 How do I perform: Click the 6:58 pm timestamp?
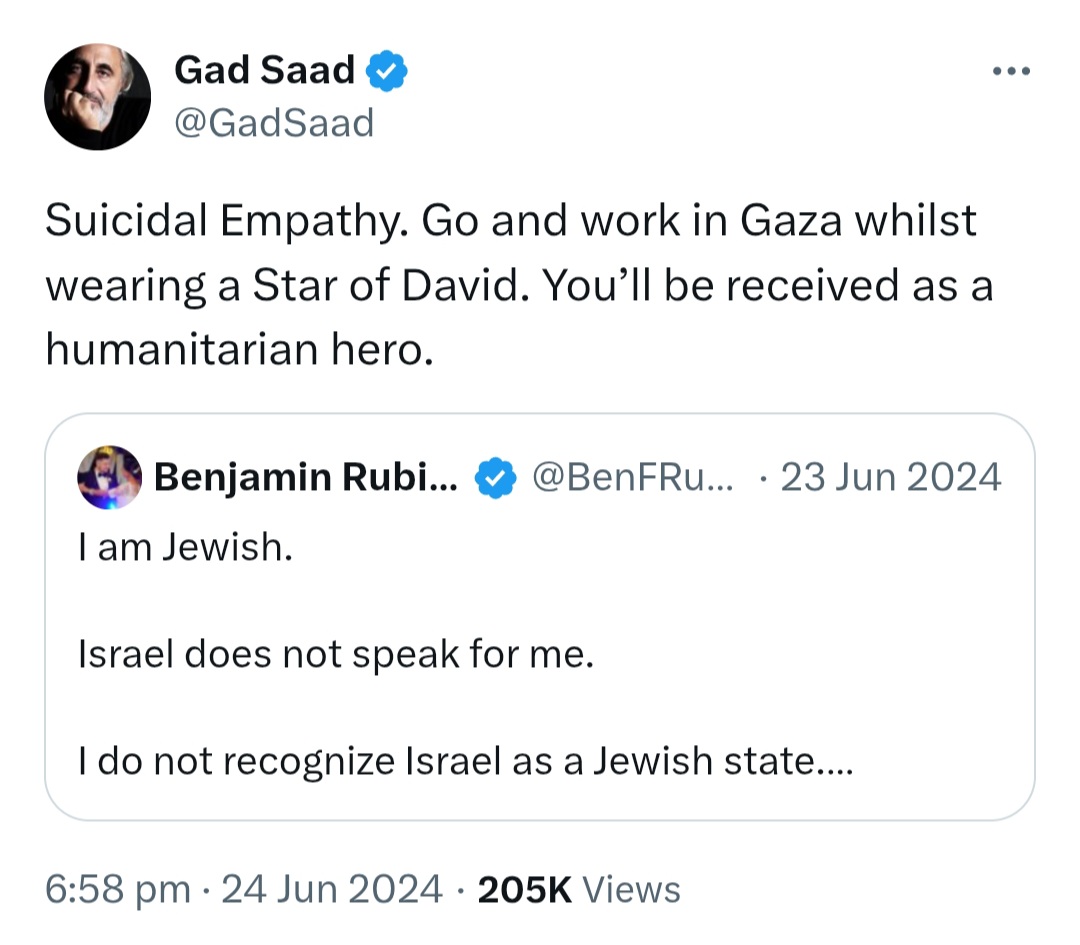[x=117, y=888]
